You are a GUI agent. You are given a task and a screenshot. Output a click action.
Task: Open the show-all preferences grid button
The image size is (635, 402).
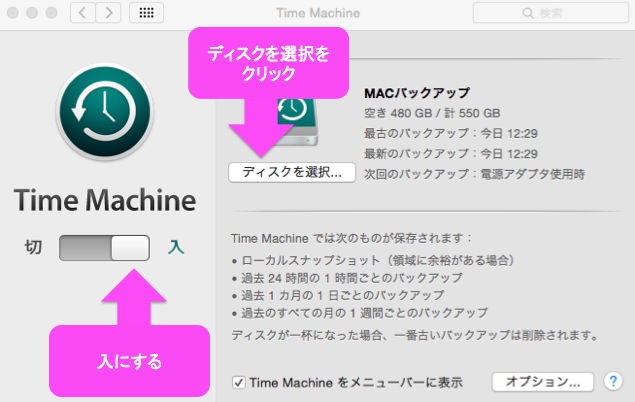pyautogui.click(x=146, y=13)
